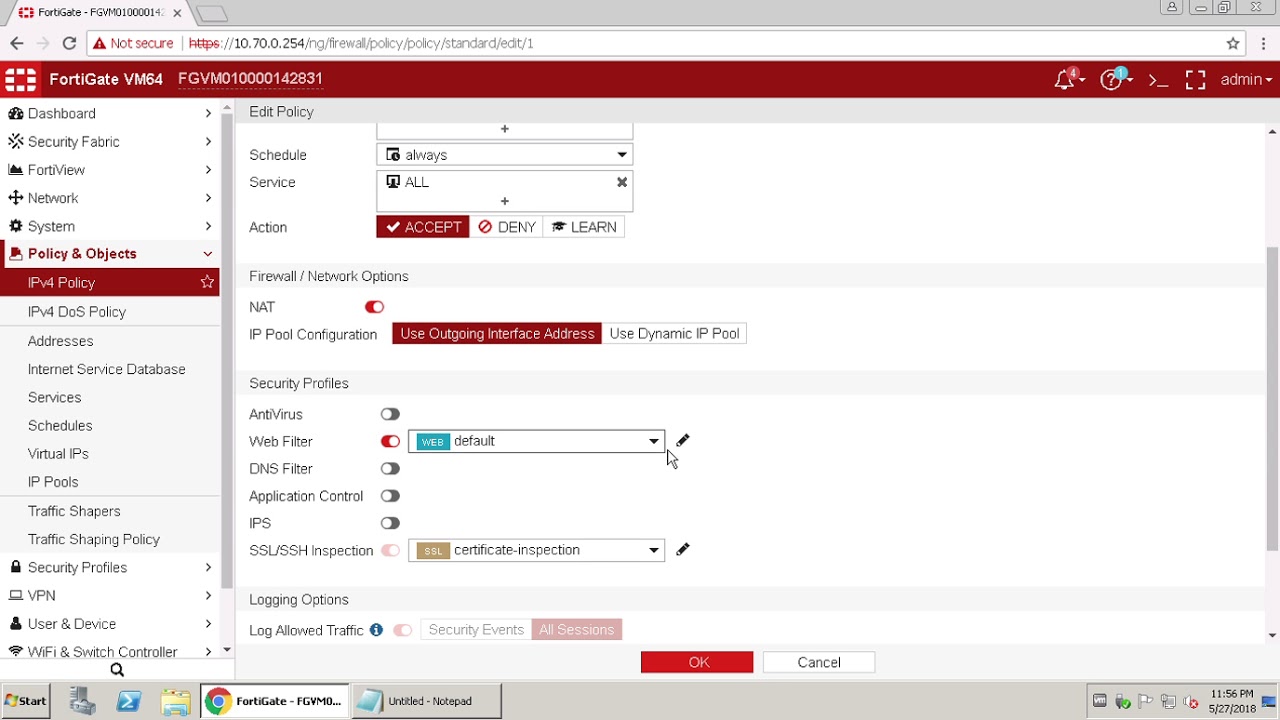Launch PowerShell from the taskbar

129,701
